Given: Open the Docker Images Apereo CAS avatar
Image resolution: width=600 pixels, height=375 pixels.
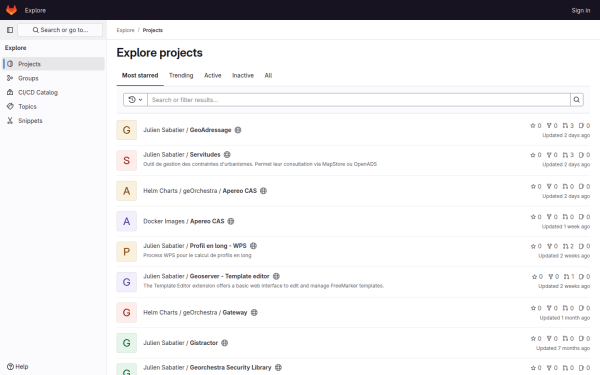Looking at the screenshot, I should [x=127, y=221].
